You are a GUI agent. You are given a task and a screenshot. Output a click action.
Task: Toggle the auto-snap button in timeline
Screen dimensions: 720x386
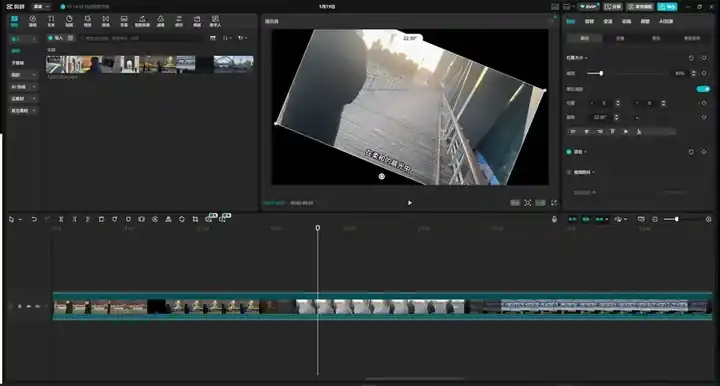tap(586, 219)
